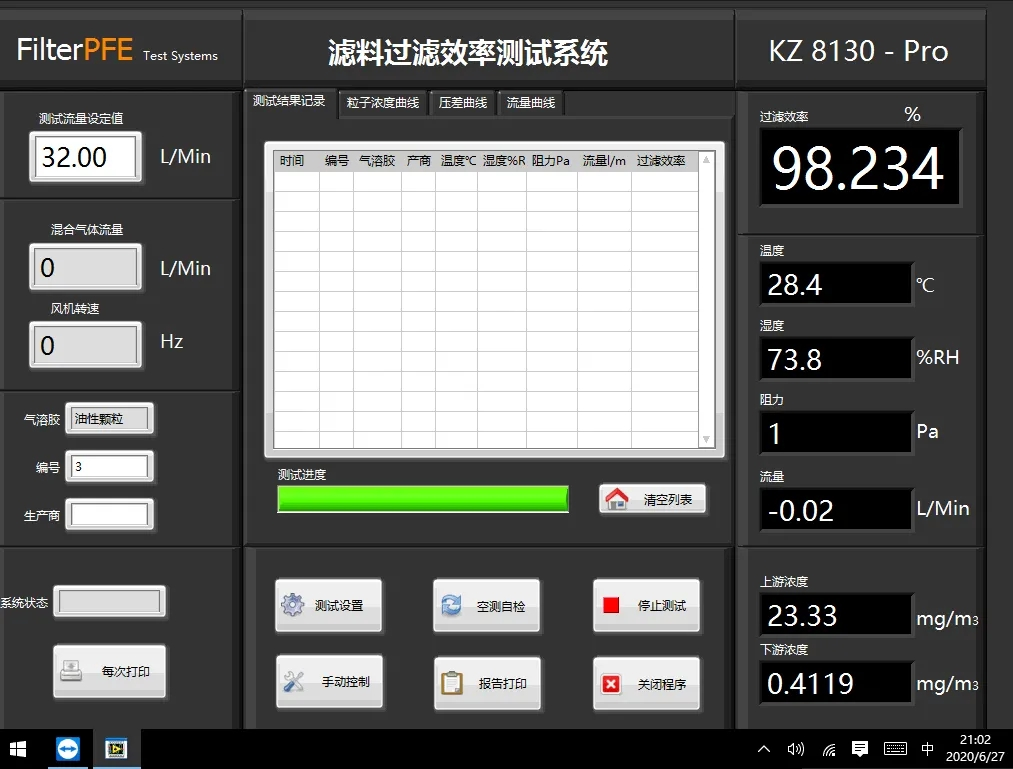Screen dimensions: 1013x769
Task: Switch the 中 input method indicator
Action: [927, 749]
